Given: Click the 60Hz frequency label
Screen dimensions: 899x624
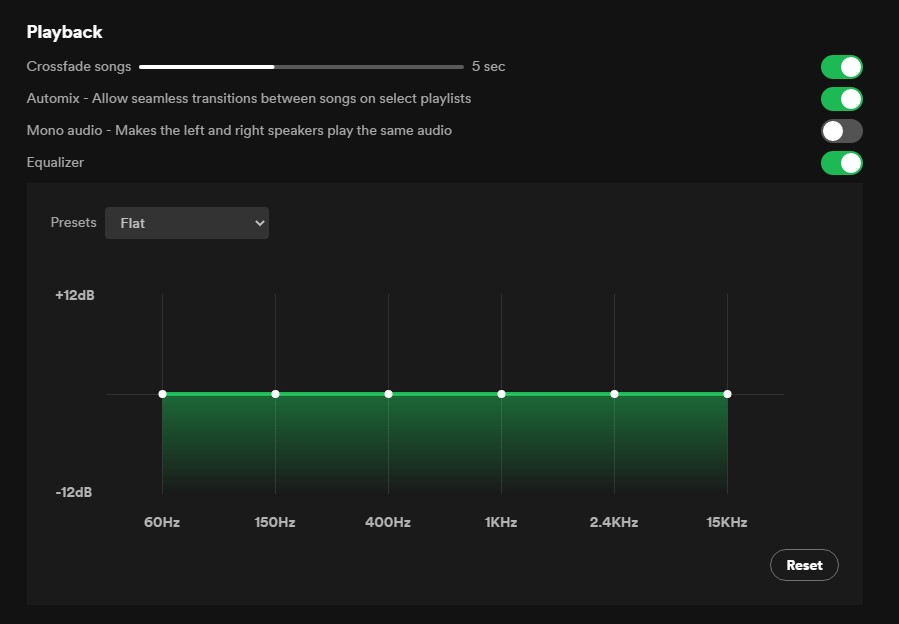Looking at the screenshot, I should (x=162, y=522).
